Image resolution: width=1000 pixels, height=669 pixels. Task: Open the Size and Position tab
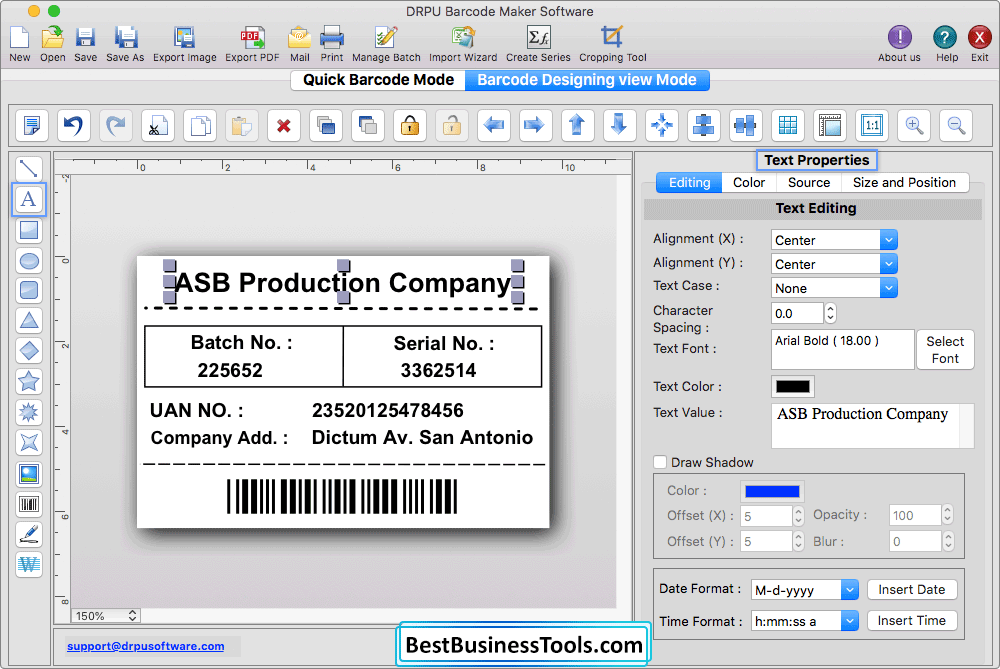[x=904, y=182]
